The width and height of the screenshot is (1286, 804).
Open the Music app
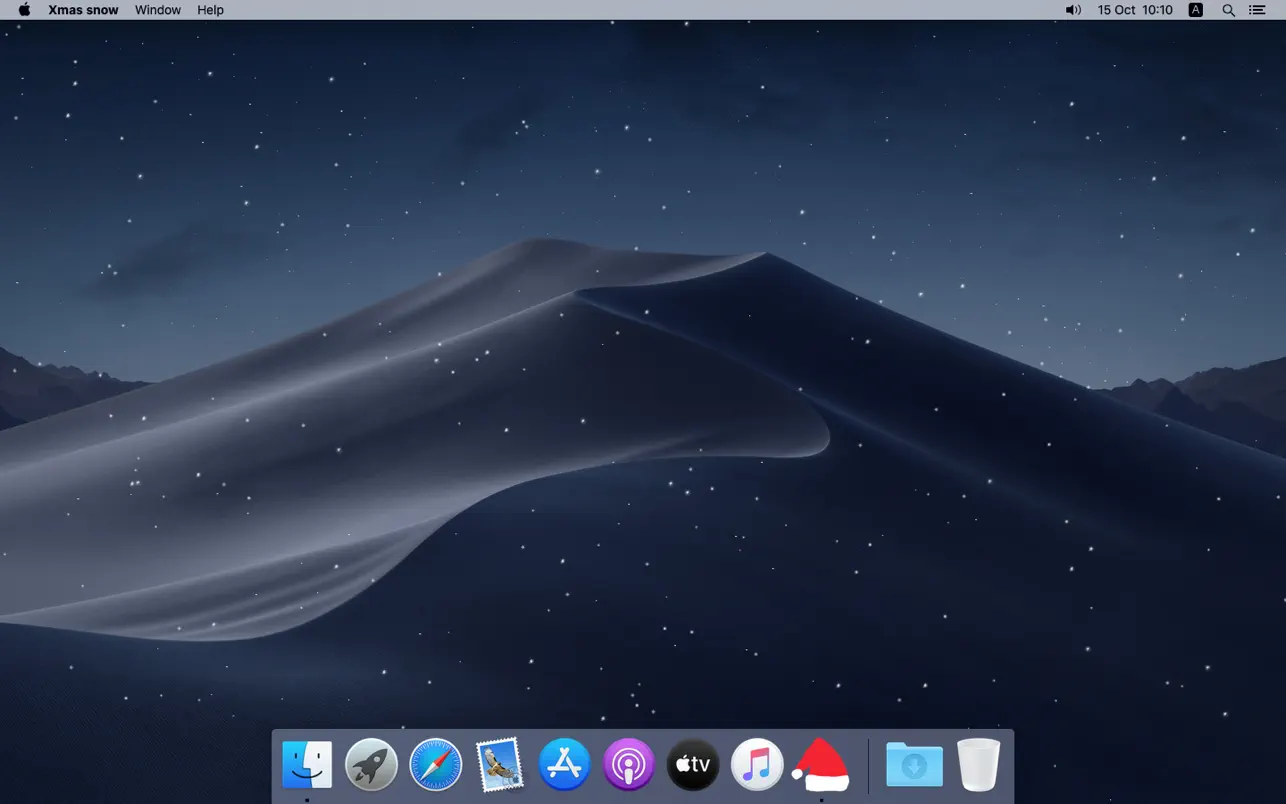(756, 764)
